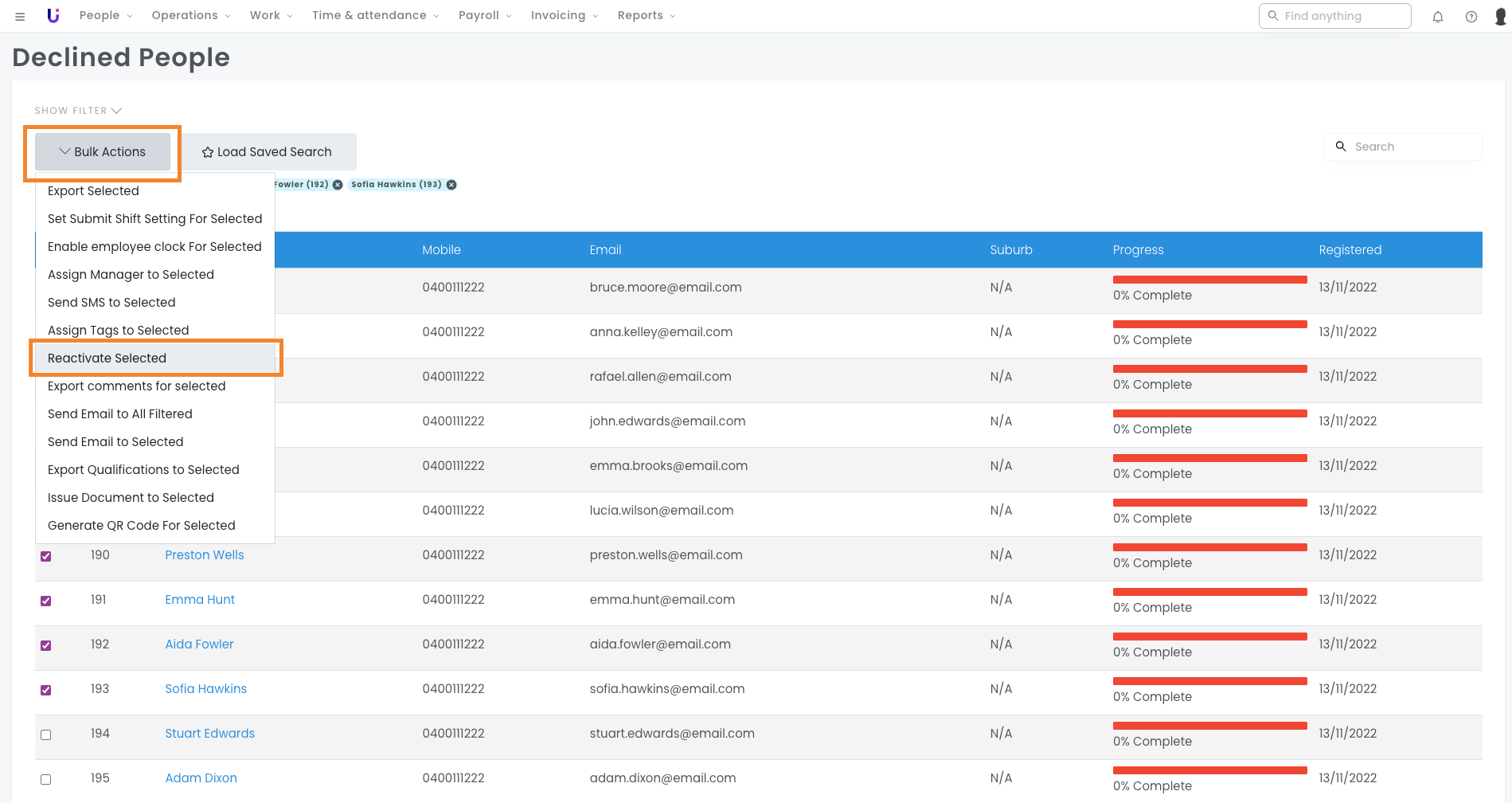1512x803 pixels.
Task: Click the star icon on Load Saved Search
Action: point(207,152)
